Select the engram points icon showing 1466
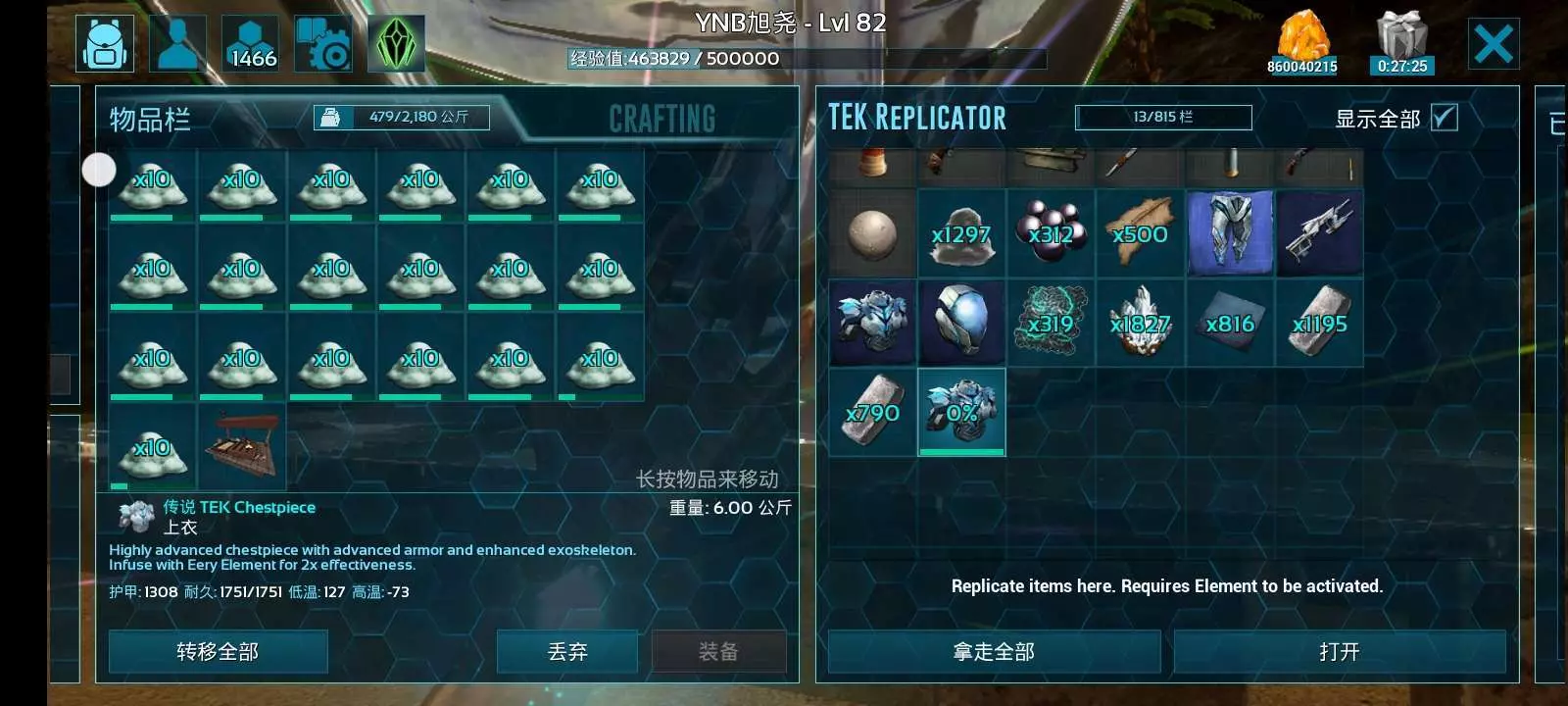Image resolution: width=1568 pixels, height=706 pixels. click(x=251, y=44)
